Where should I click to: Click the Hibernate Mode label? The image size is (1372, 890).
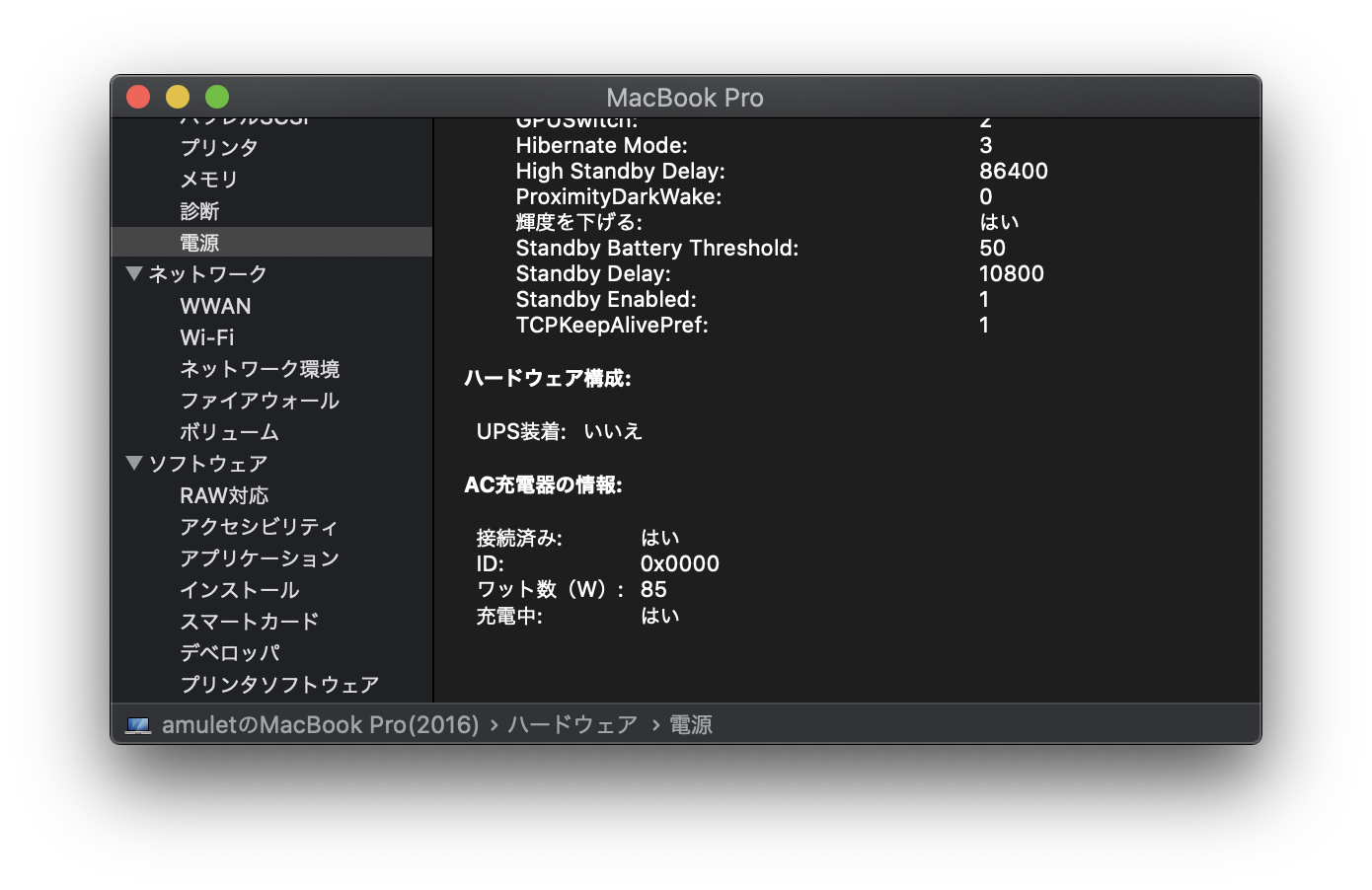coord(601,146)
